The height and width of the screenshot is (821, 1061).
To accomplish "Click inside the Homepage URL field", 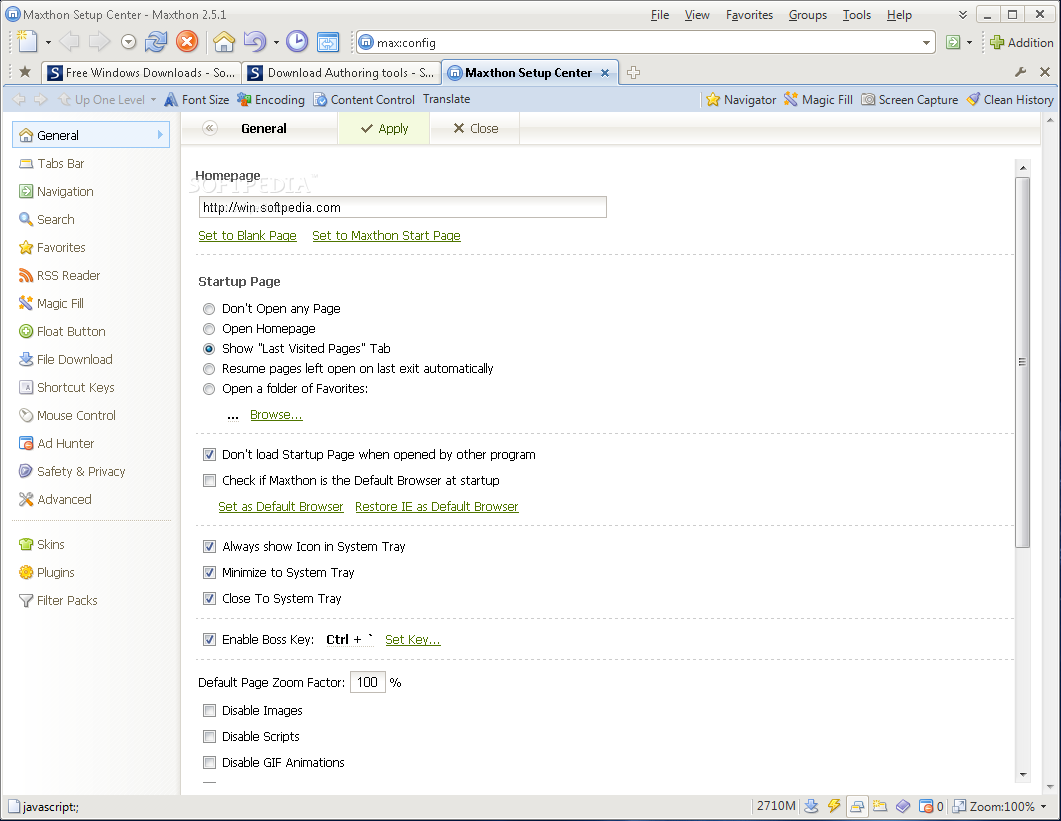I will point(403,207).
